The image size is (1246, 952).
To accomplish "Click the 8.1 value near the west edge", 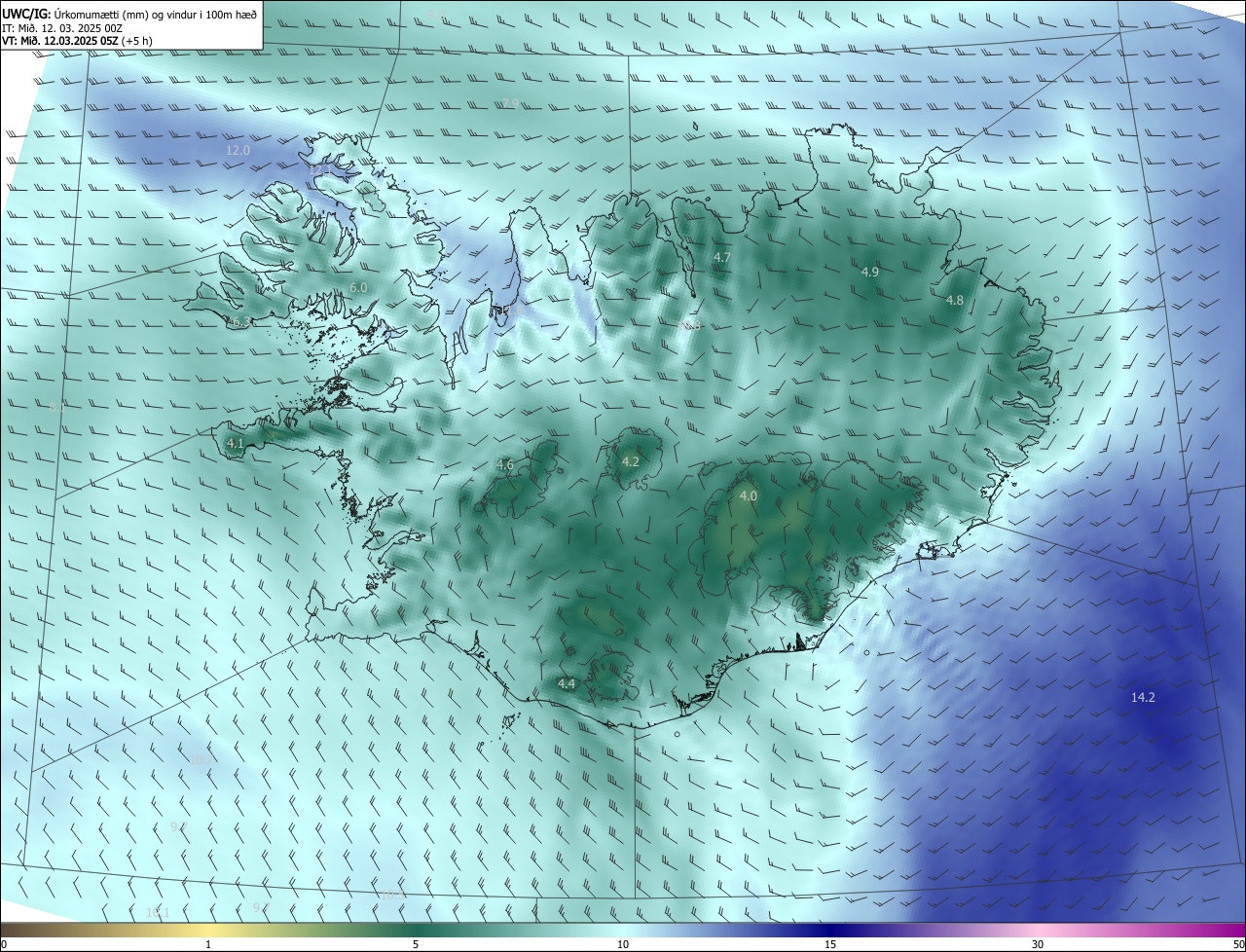I will click(57, 408).
